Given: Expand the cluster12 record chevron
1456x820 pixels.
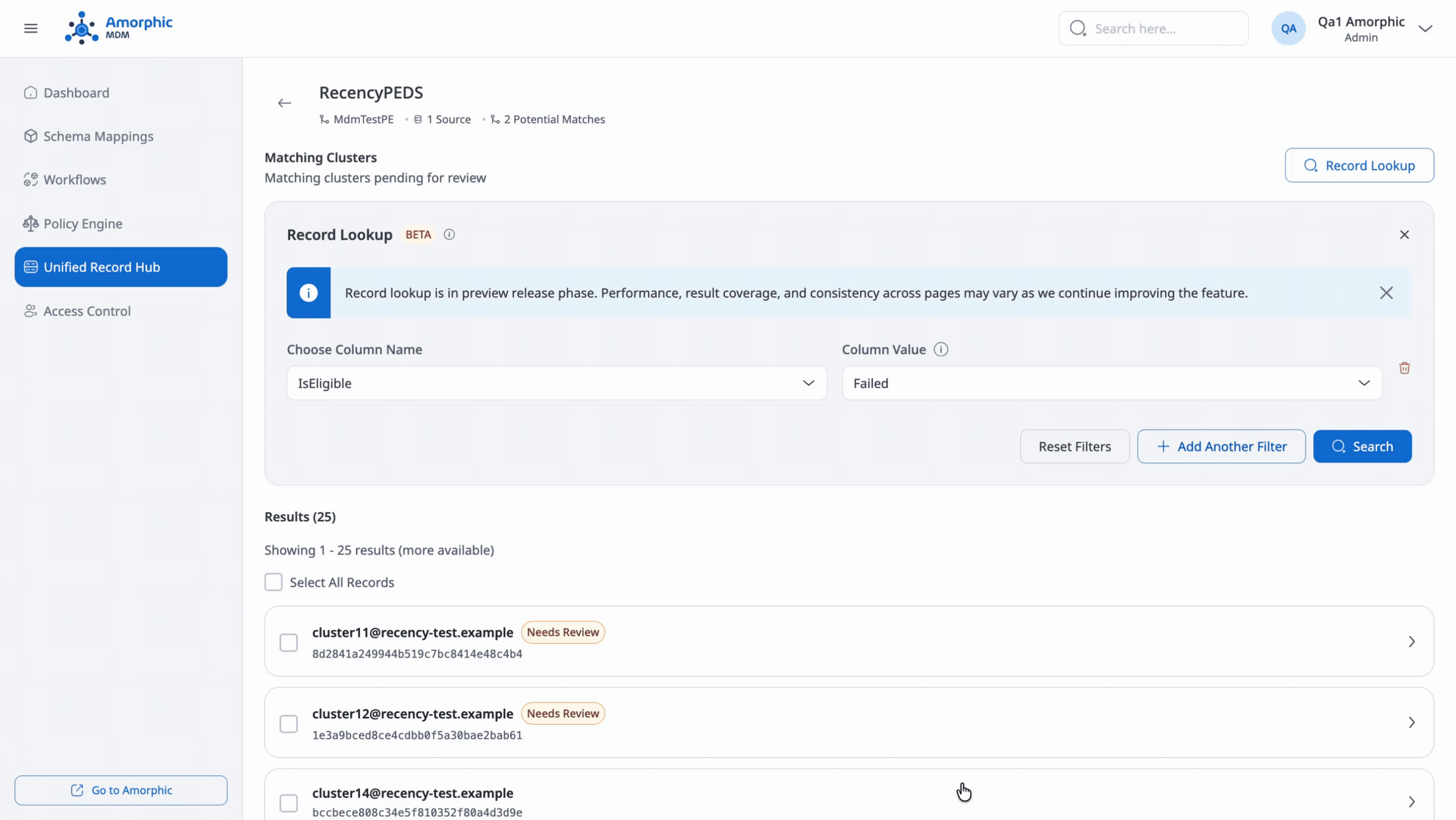Looking at the screenshot, I should pyautogui.click(x=1412, y=723).
